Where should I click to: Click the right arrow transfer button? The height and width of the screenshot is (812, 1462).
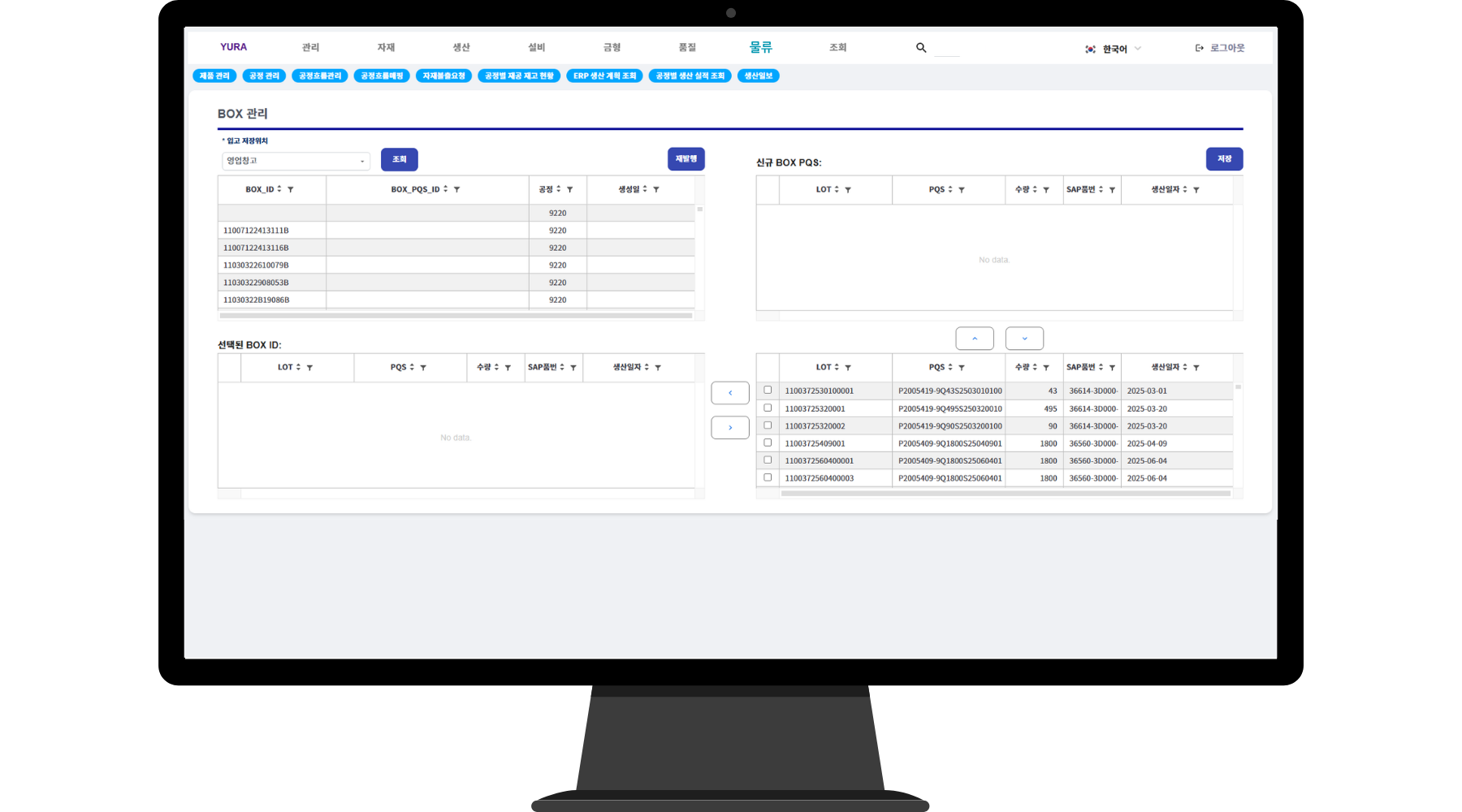pos(730,428)
